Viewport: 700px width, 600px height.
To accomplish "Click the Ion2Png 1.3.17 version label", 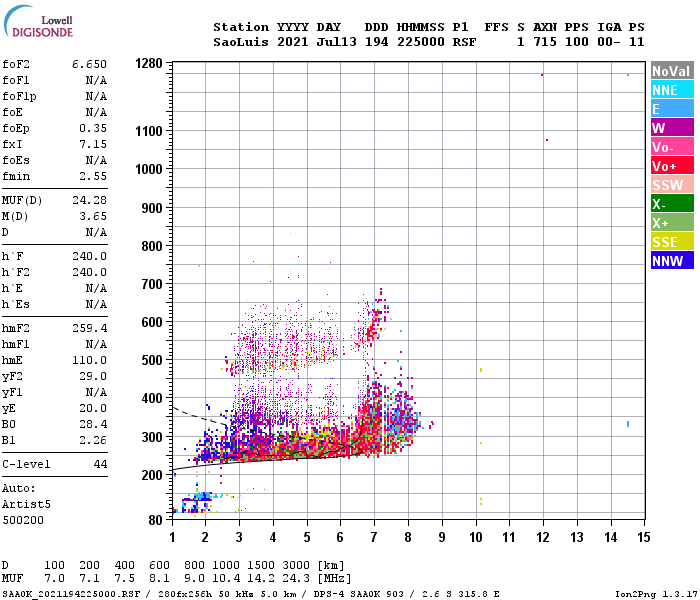I will pyautogui.click(x=656, y=594).
